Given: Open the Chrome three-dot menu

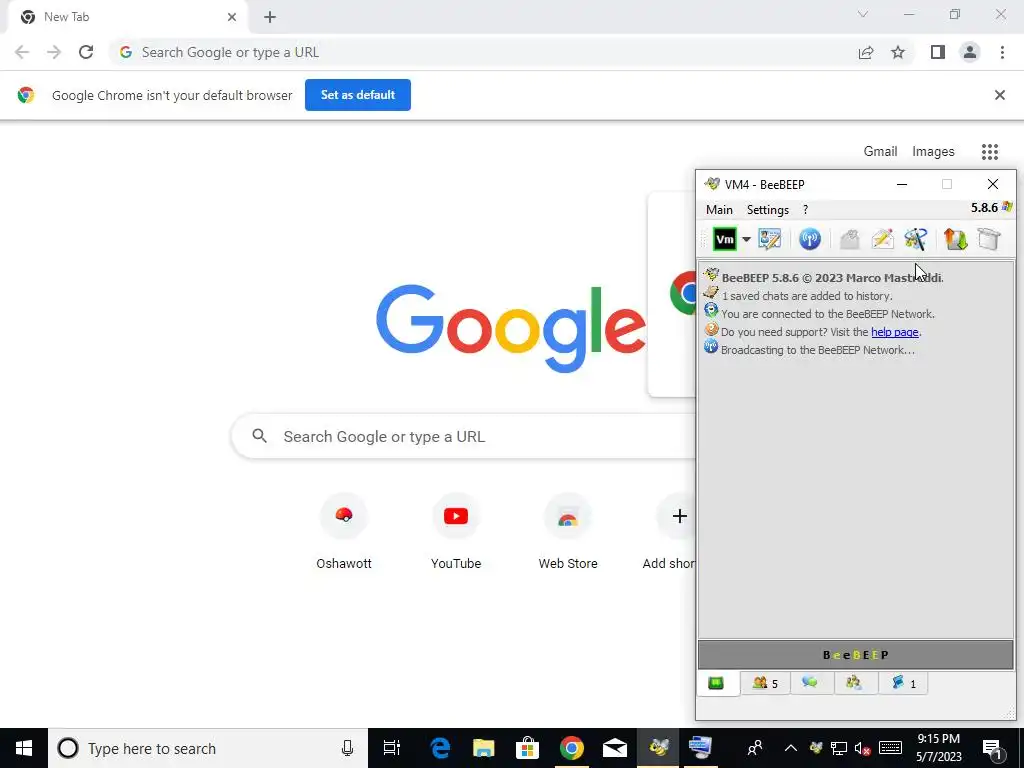Looking at the screenshot, I should point(1002,52).
